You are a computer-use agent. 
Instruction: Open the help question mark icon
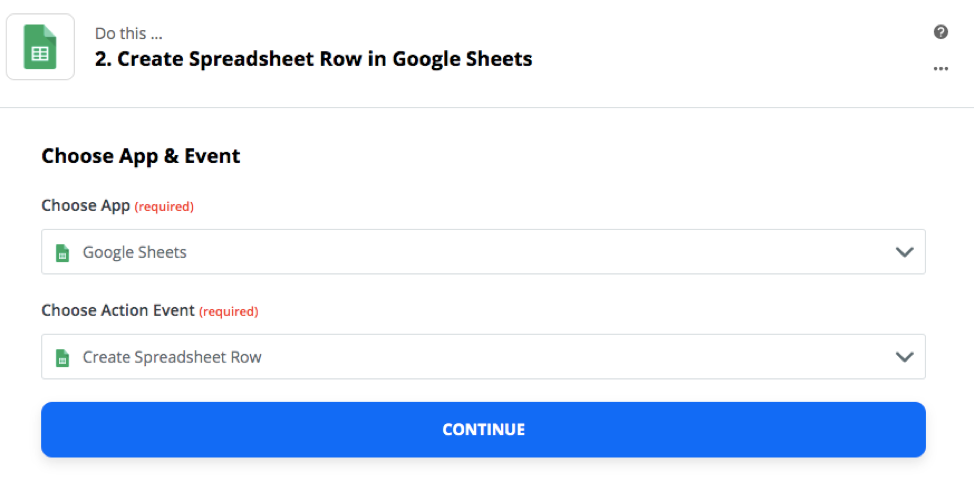point(940,32)
